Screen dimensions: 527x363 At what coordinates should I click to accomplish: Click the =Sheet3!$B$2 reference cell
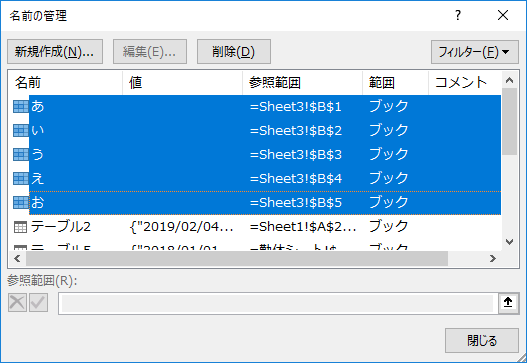click(x=296, y=131)
